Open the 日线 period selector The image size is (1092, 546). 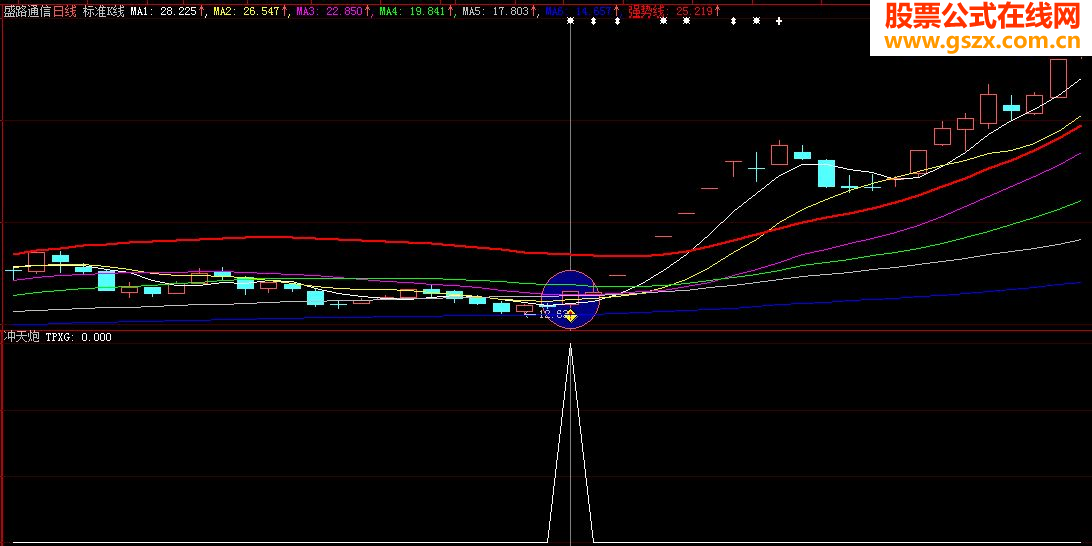[x=64, y=11]
